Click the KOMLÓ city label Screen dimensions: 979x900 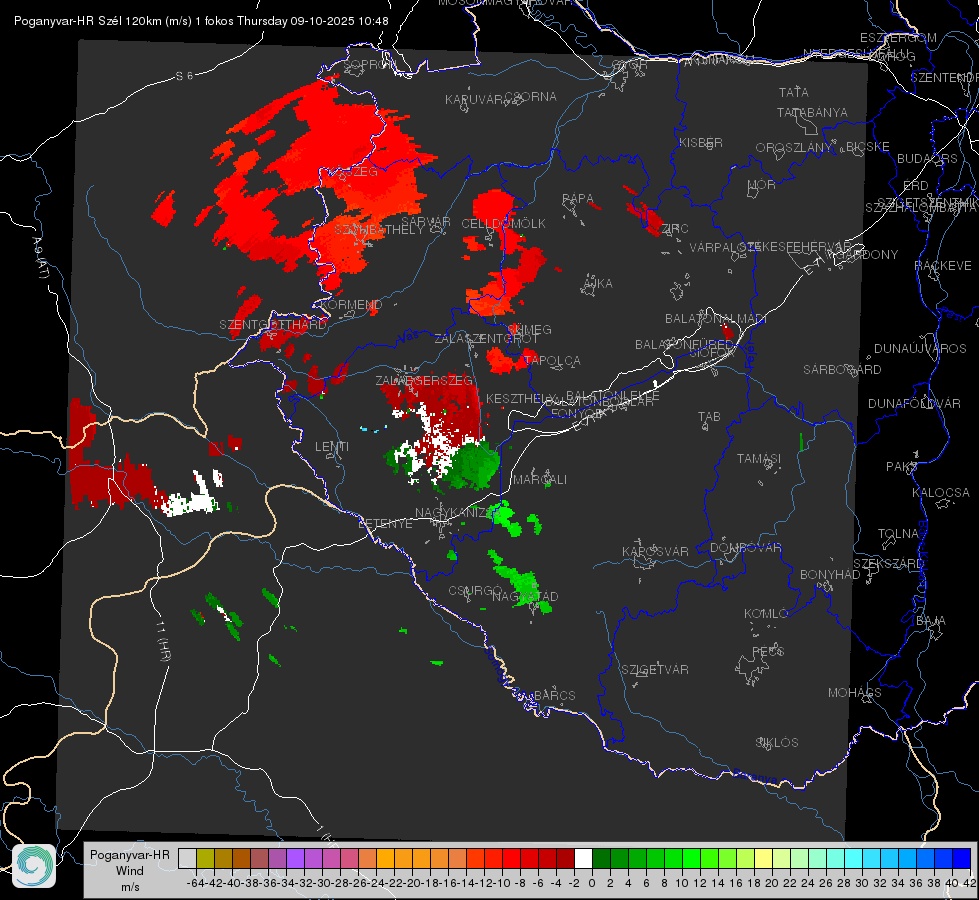(x=765, y=614)
